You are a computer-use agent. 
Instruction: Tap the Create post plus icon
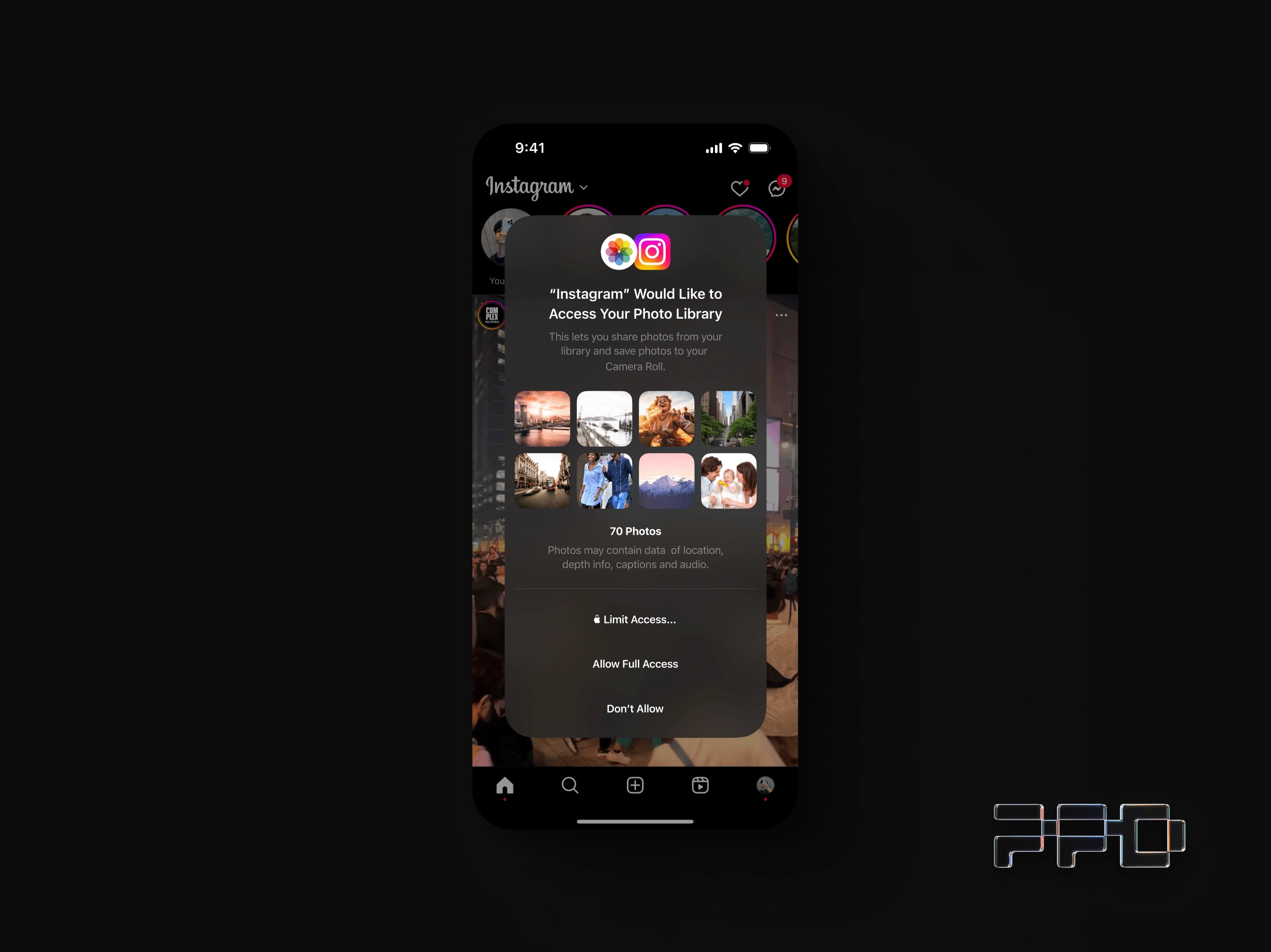click(x=635, y=785)
